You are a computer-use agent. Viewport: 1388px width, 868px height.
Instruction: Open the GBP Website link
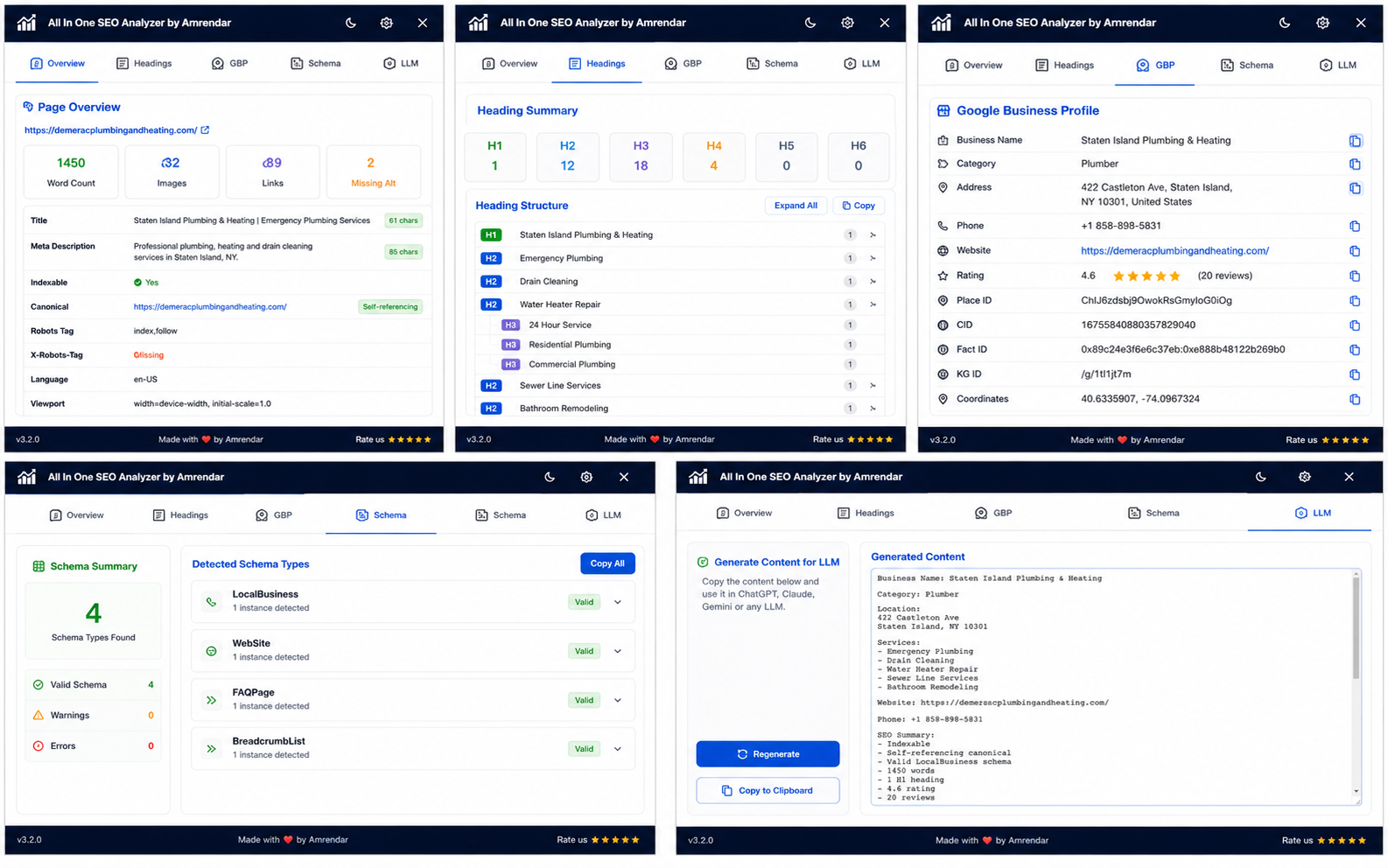1174,251
